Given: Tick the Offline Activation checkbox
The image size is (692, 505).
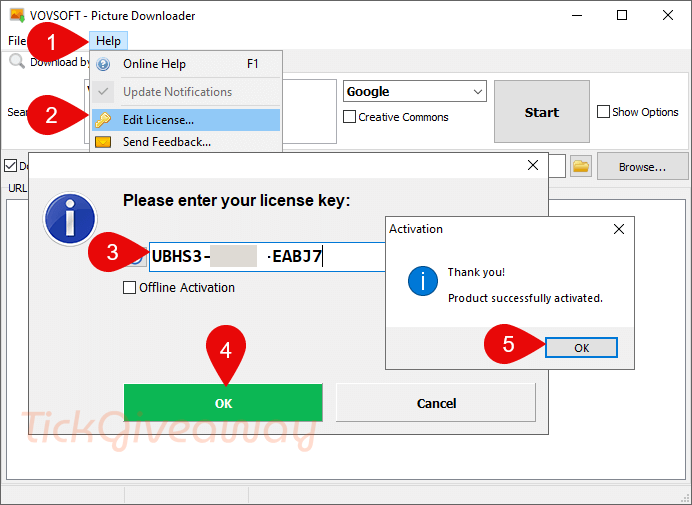Looking at the screenshot, I should click(129, 288).
